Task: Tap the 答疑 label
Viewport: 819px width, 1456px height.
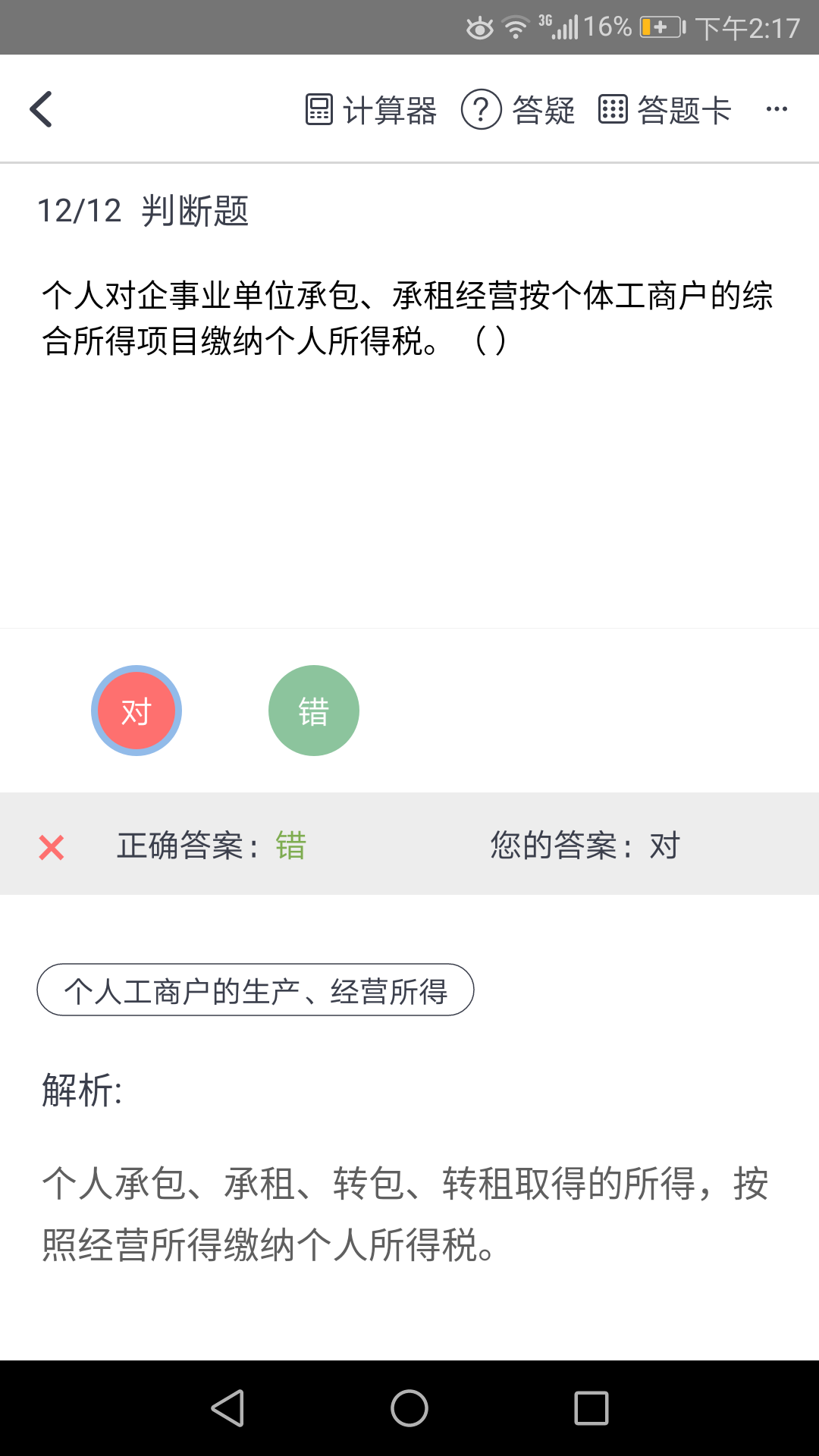Action: pos(543,111)
